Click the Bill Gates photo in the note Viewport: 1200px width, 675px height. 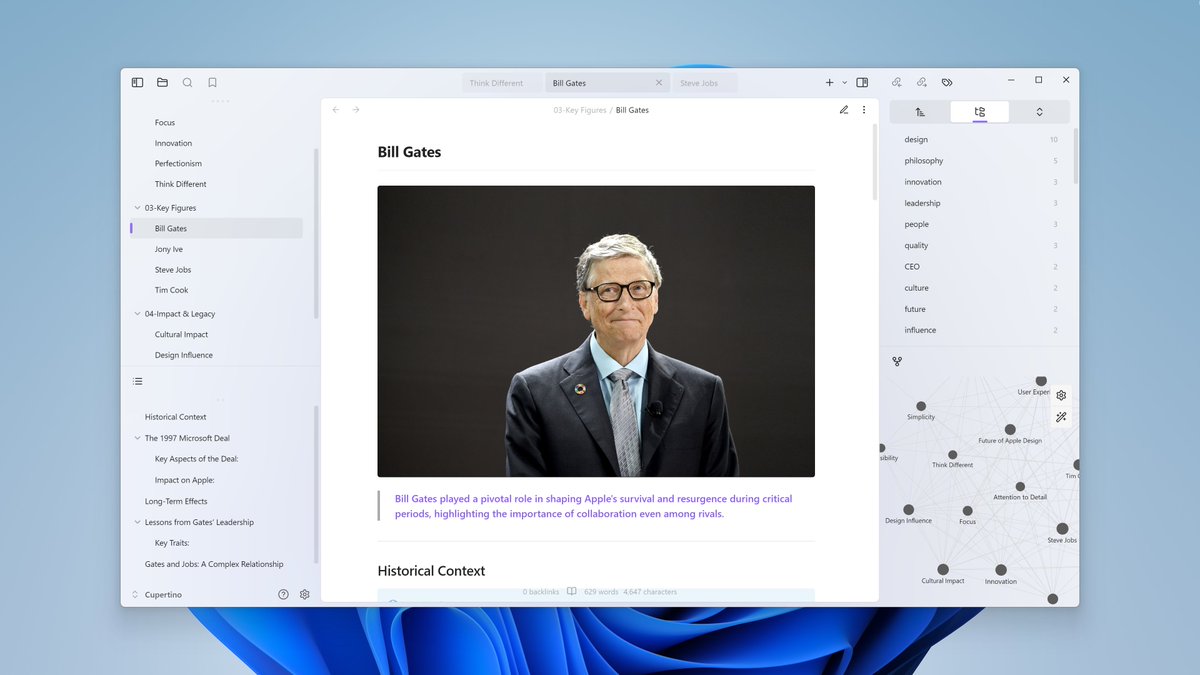click(x=596, y=331)
